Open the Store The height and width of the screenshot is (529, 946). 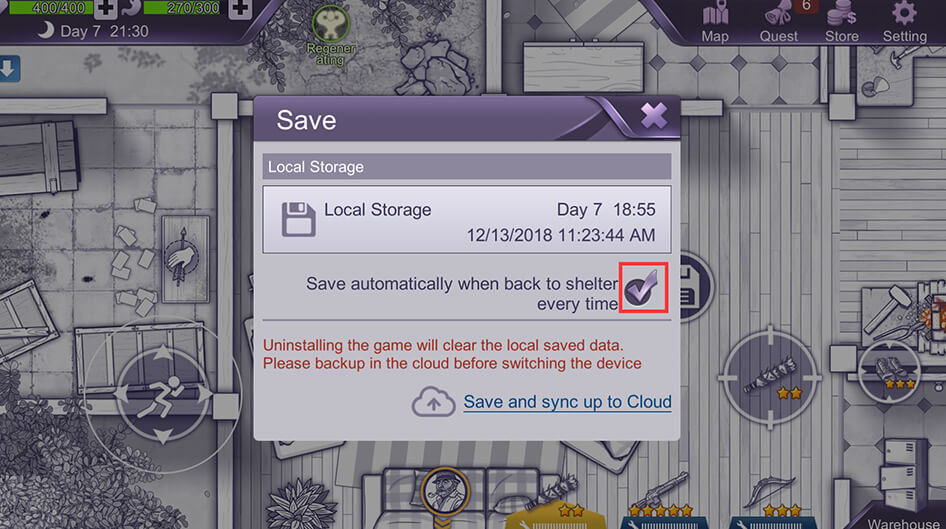point(842,22)
